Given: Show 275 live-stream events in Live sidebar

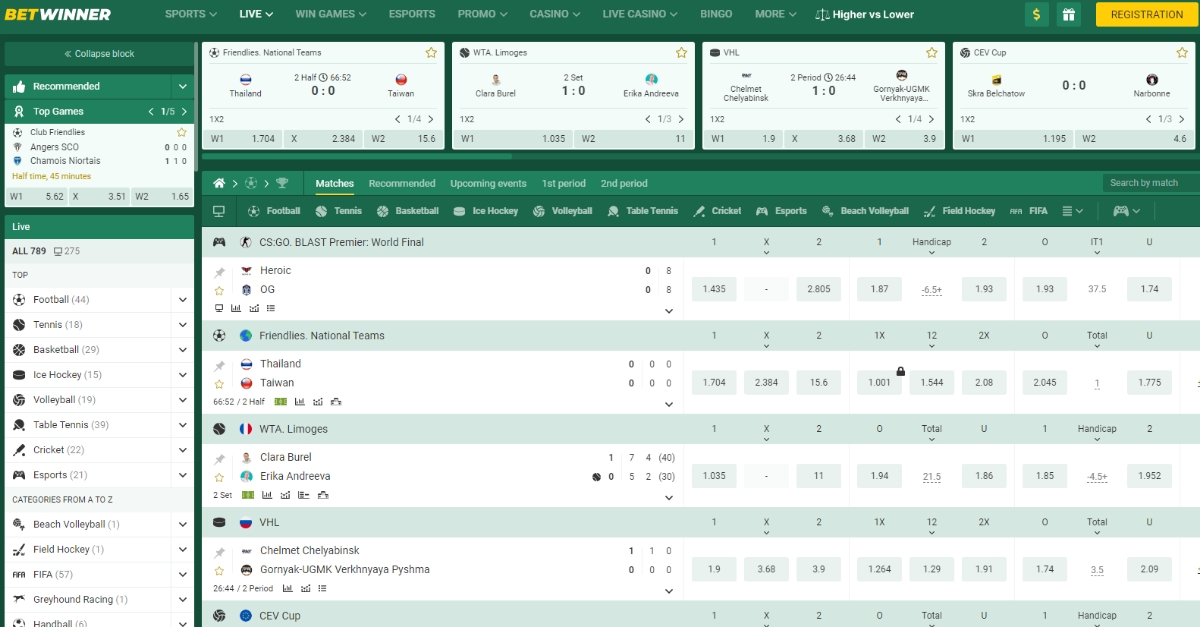Looking at the screenshot, I should point(66,251).
